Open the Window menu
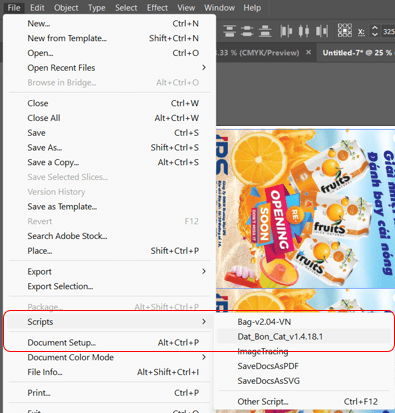The image size is (395, 413). [219, 7]
